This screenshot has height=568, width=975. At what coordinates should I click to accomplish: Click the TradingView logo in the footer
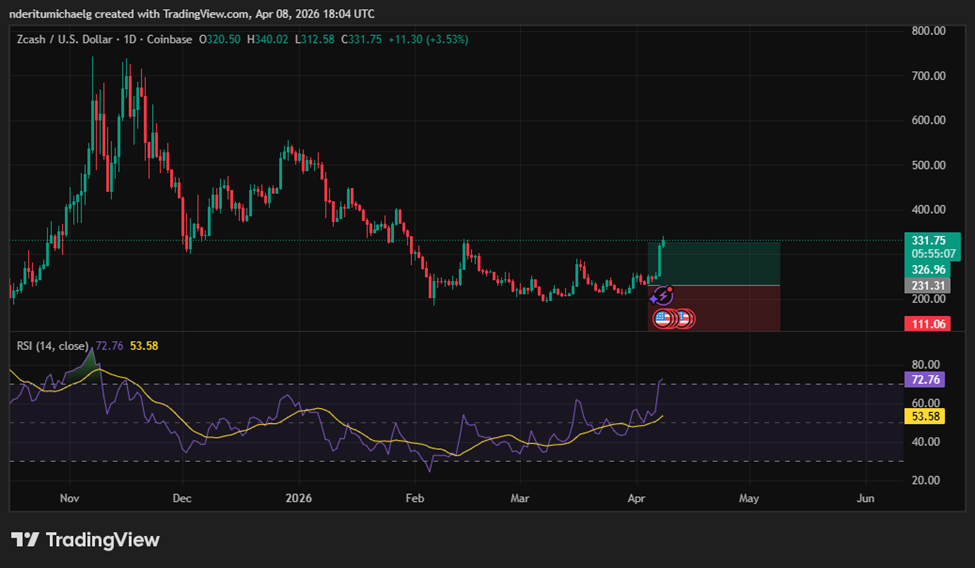tap(85, 540)
